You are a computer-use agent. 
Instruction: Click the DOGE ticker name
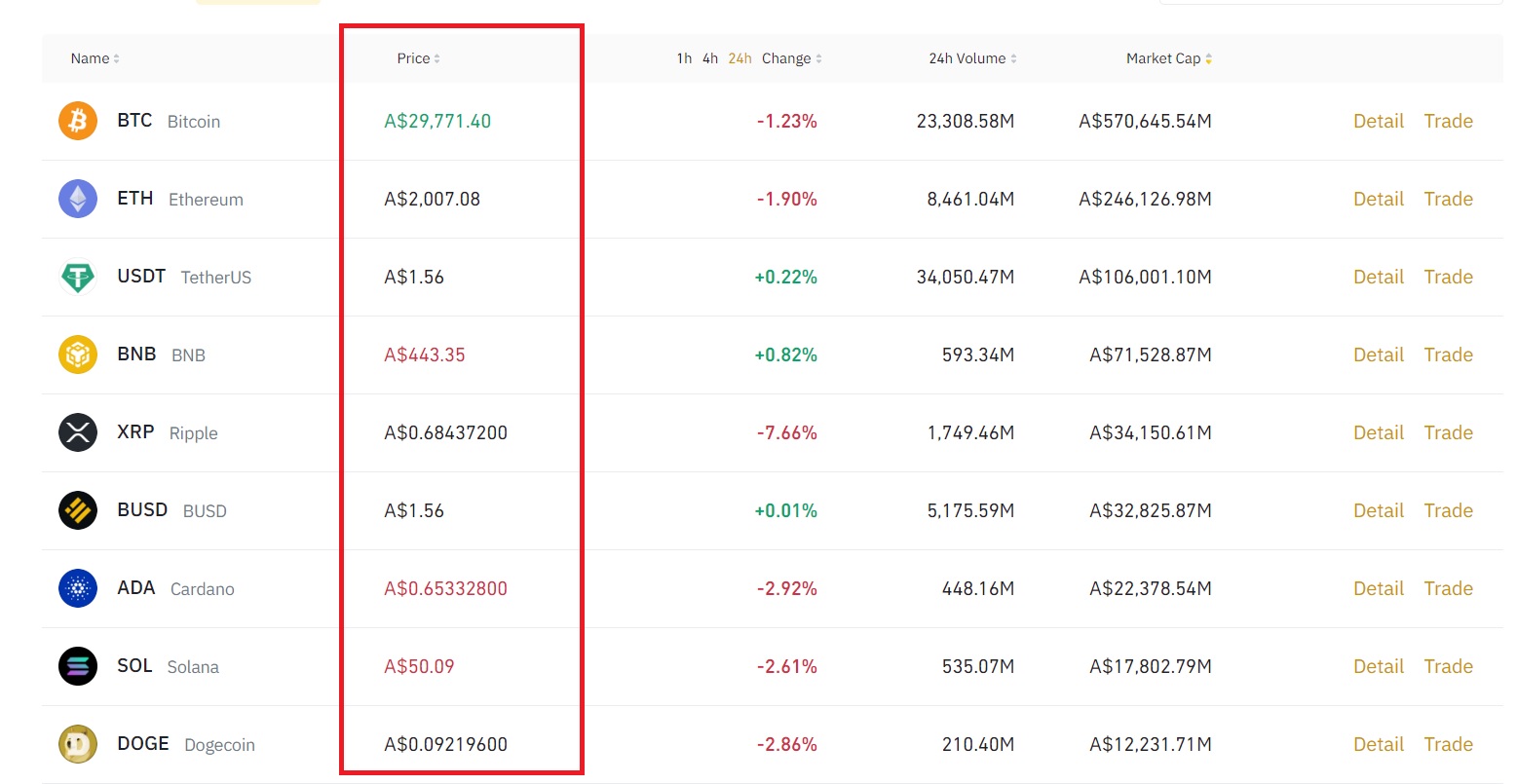click(x=143, y=743)
